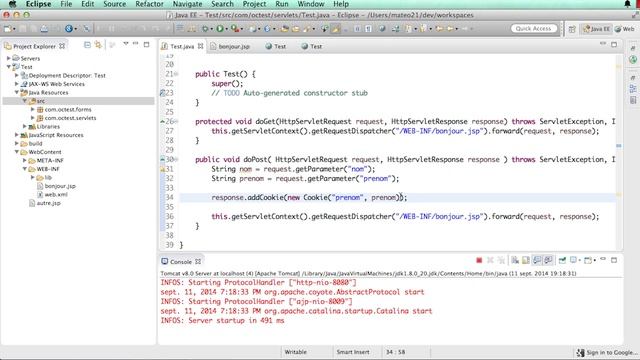This screenshot has width=640, height=360.
Task: Toggle Show Console When Standard Out Changes
Action: [x=537, y=260]
